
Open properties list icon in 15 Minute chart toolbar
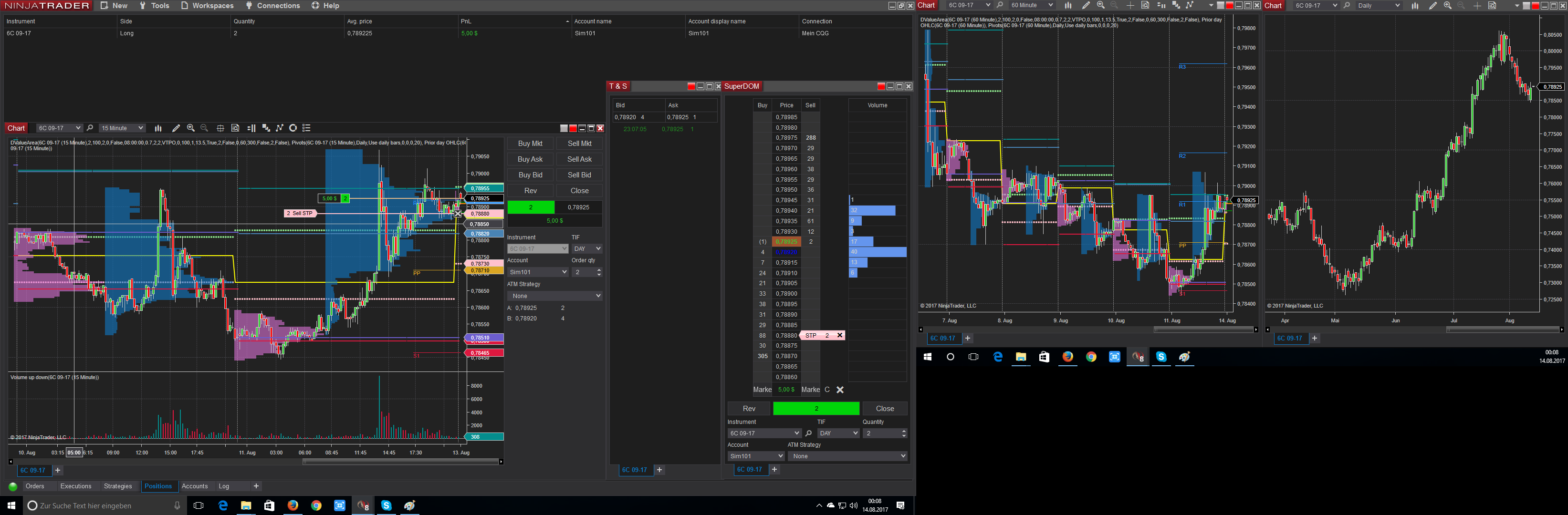[307, 128]
